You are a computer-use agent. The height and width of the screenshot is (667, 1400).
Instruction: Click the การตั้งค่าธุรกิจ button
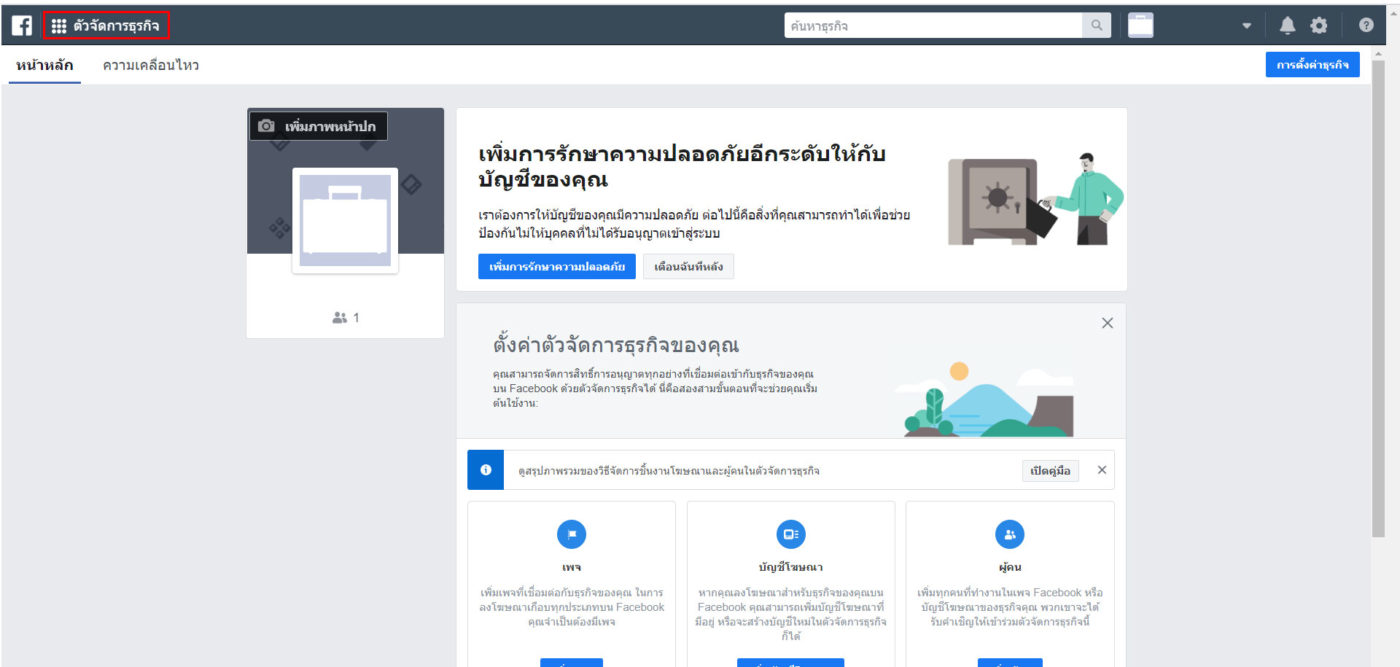point(1312,65)
